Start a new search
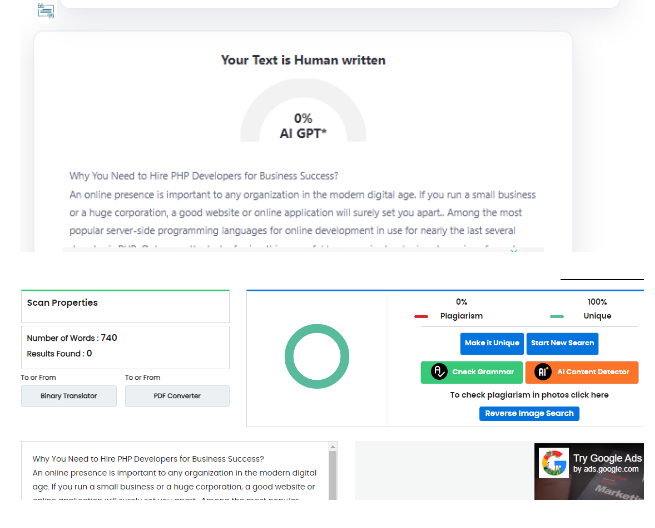The height and width of the screenshot is (528, 655). [562, 343]
